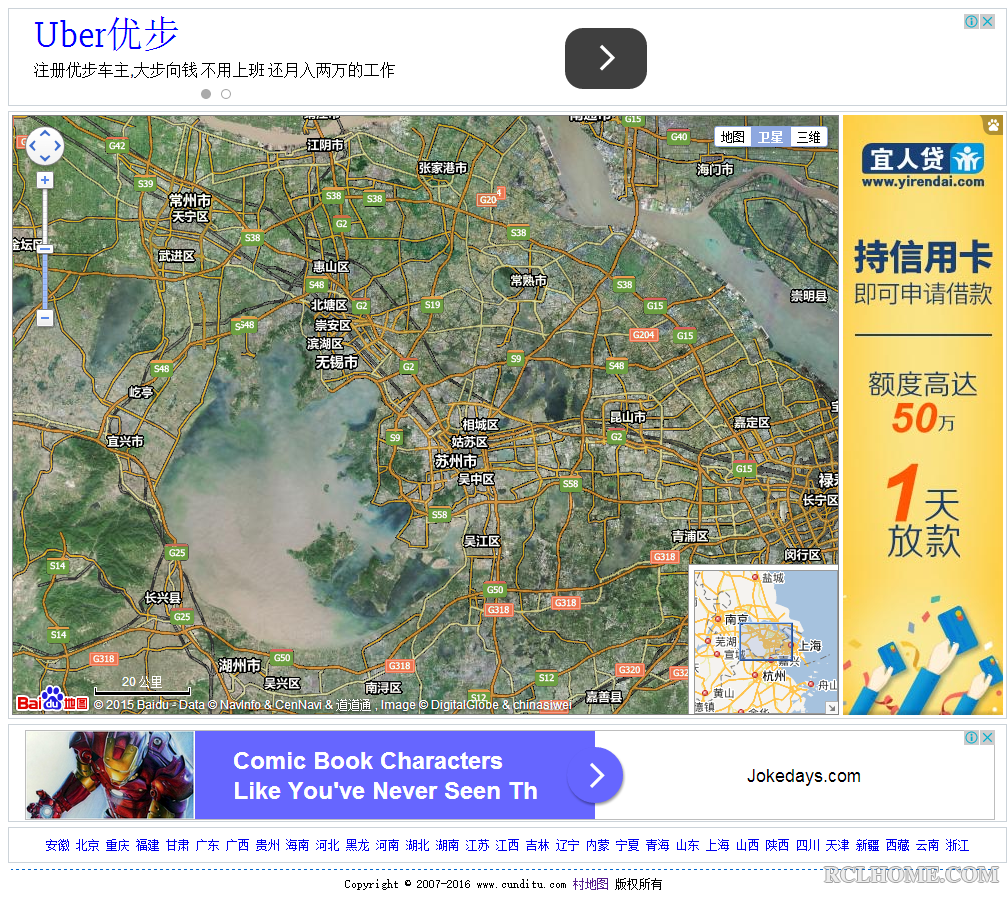Screen dimensions: 1007x899
Task: Open the 新疆 province link
Action: (867, 845)
